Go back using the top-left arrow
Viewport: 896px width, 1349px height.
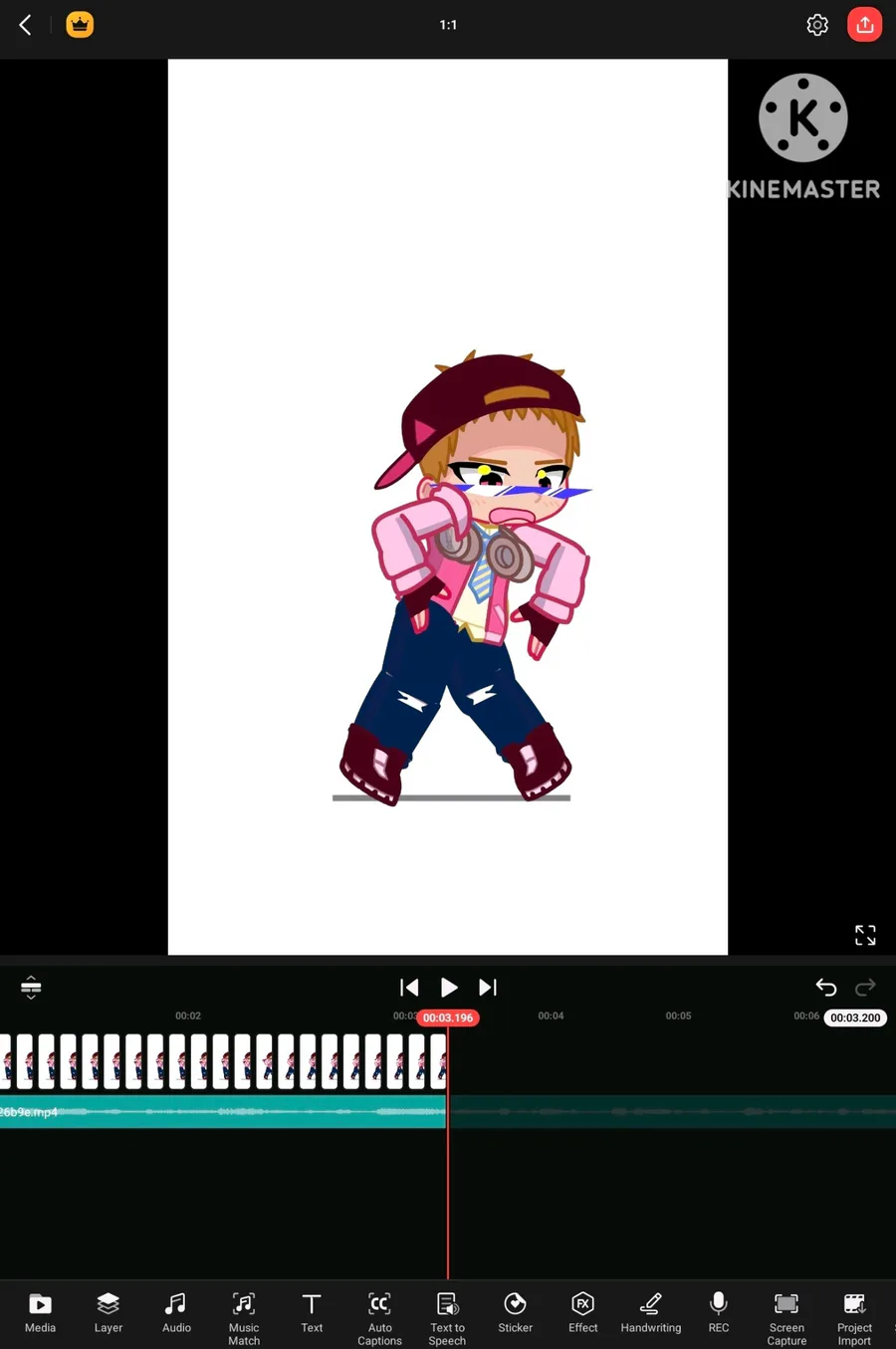[26, 25]
